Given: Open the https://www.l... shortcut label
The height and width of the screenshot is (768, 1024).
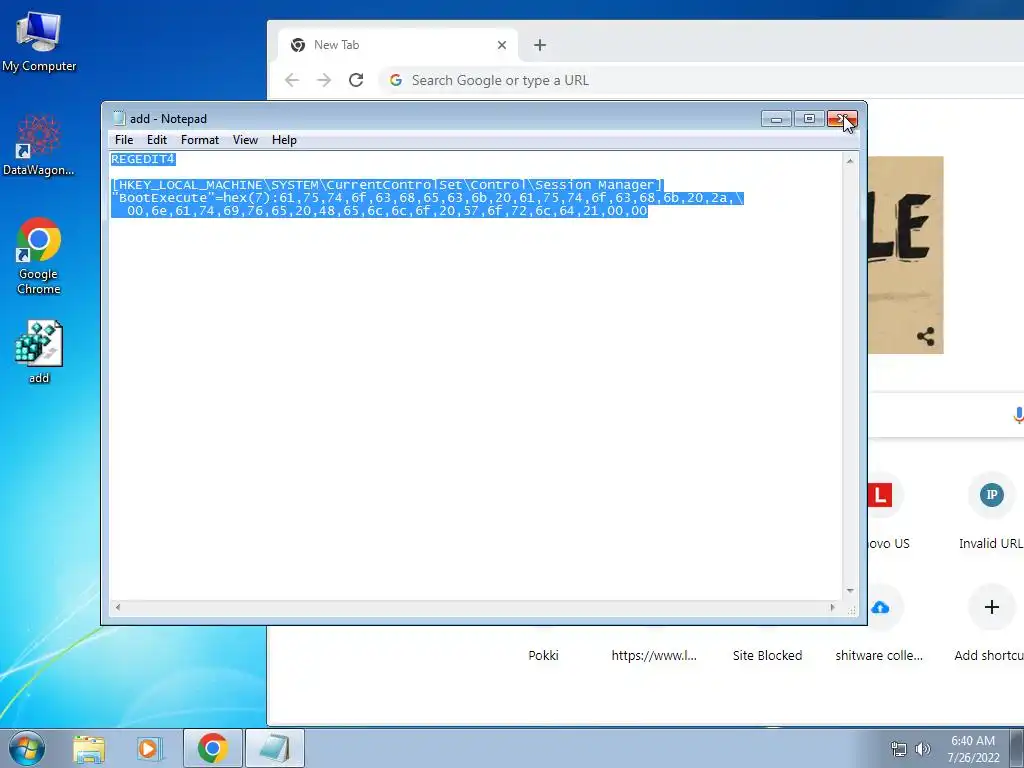Looking at the screenshot, I should [x=654, y=655].
